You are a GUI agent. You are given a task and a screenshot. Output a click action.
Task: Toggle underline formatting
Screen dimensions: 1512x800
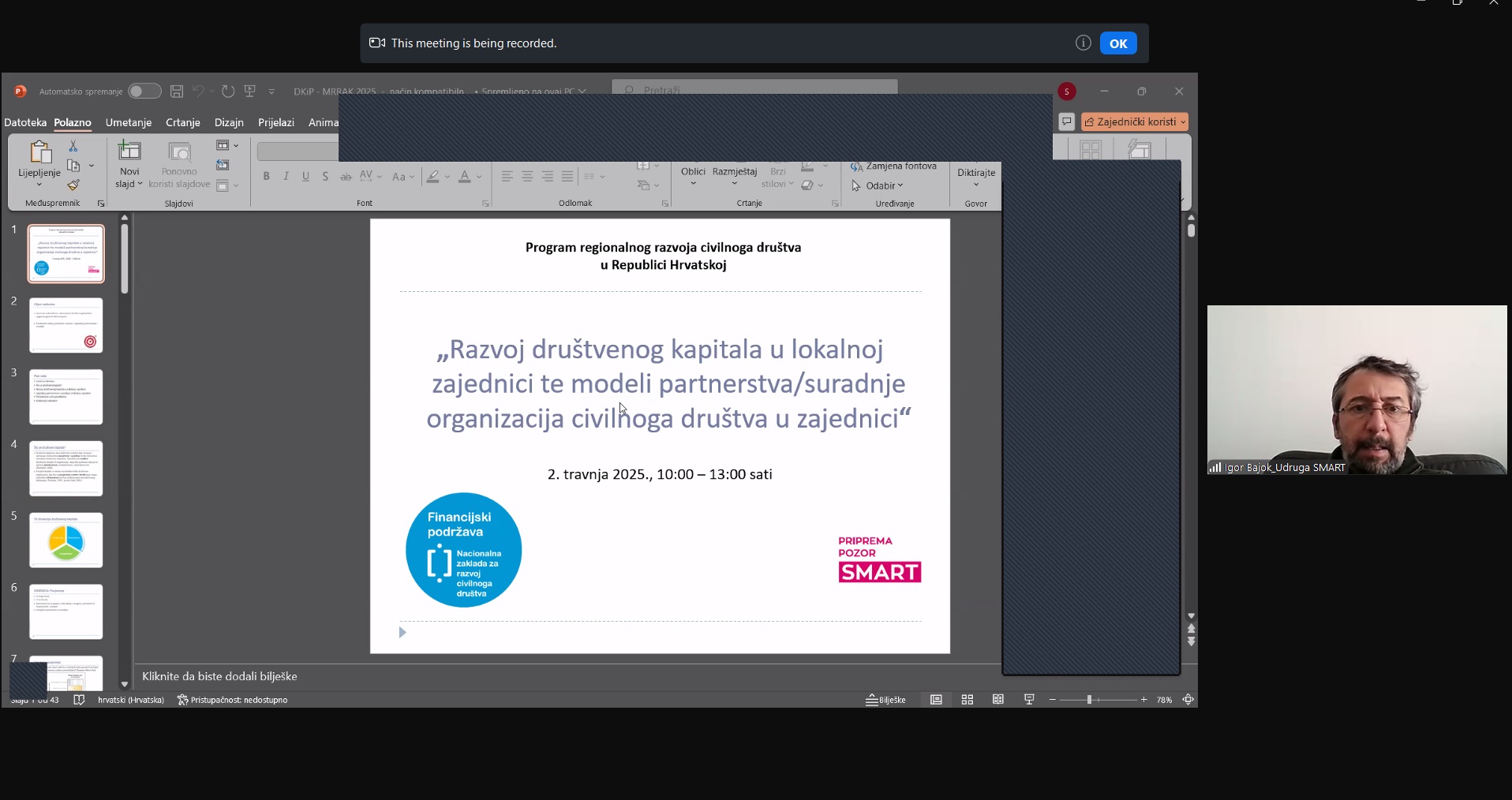click(305, 177)
